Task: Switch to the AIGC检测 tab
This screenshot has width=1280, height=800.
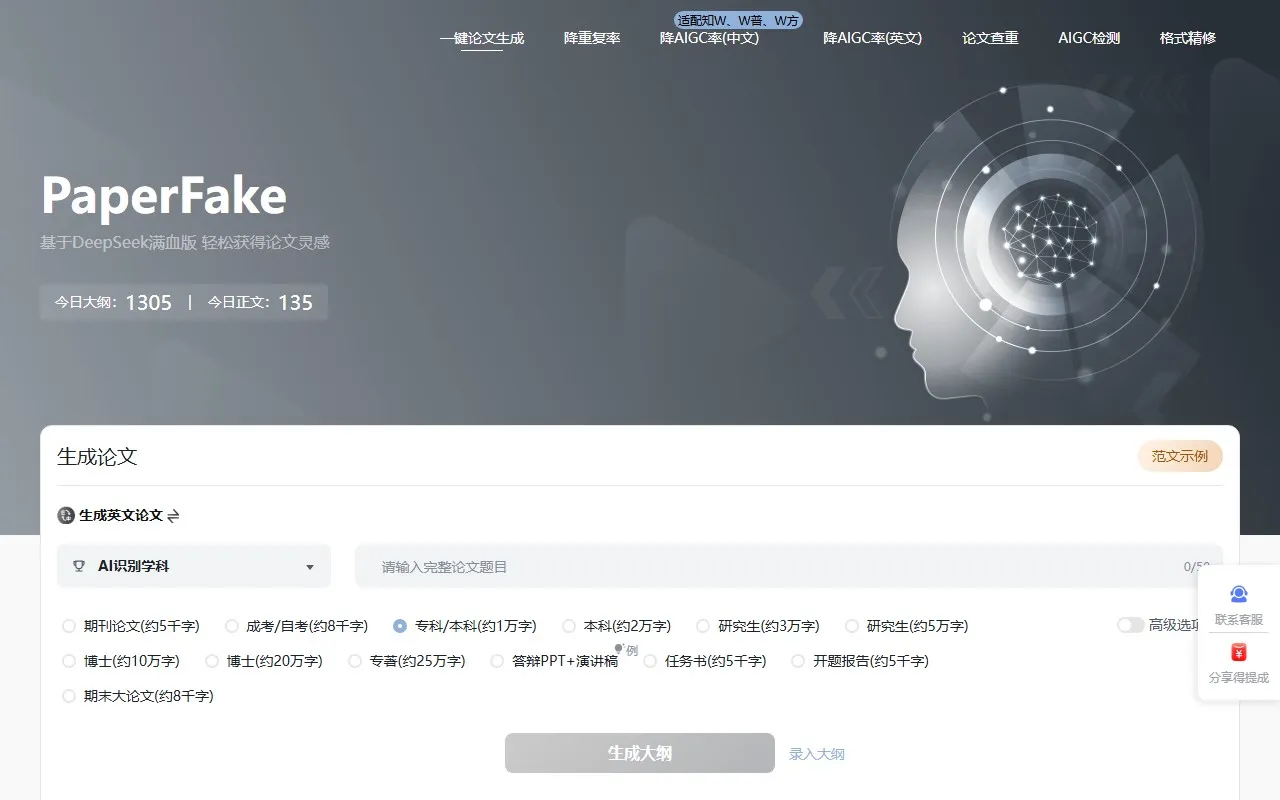Action: point(1089,38)
